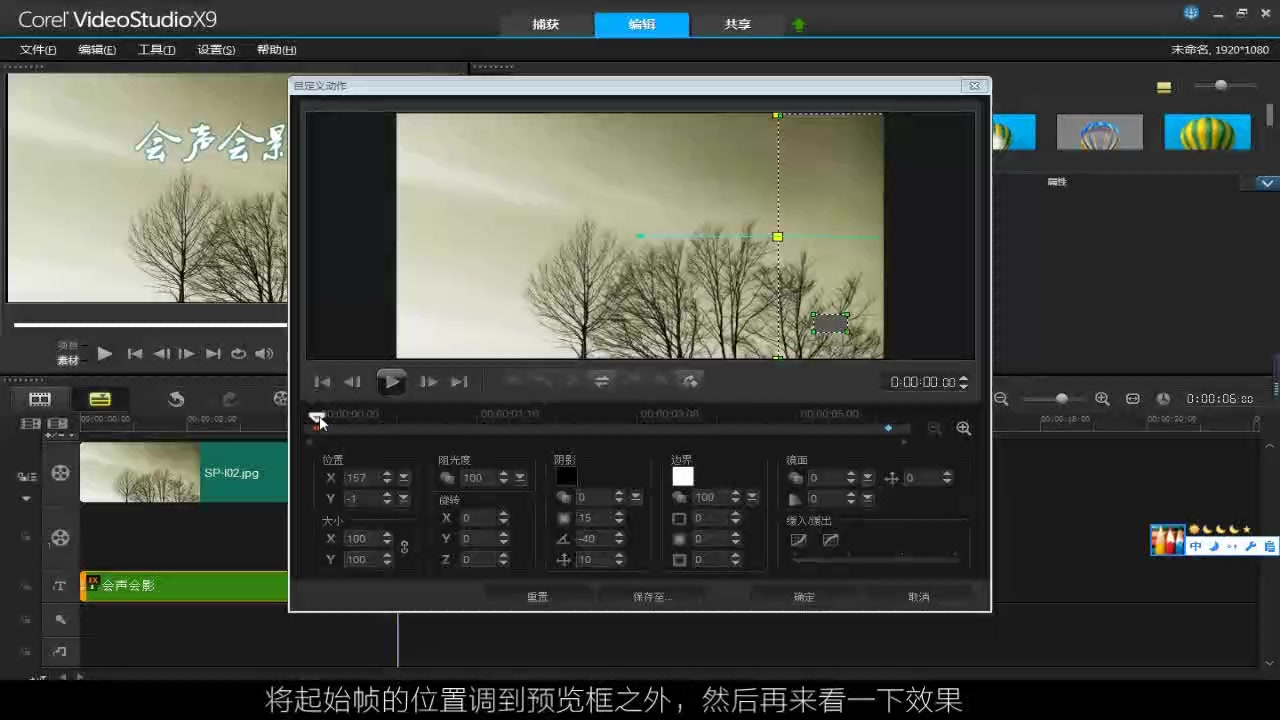Viewport: 1280px width, 720px height.
Task: Click the Position Y value field
Action: point(361,498)
